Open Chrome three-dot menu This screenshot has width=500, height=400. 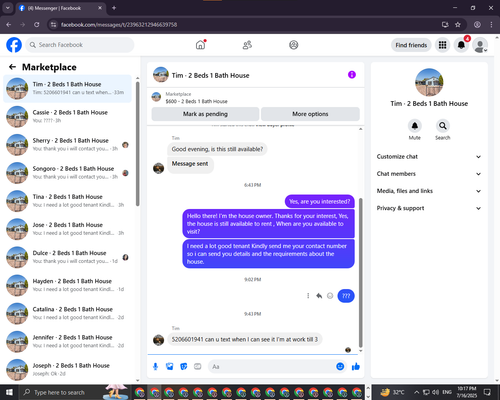[491, 25]
